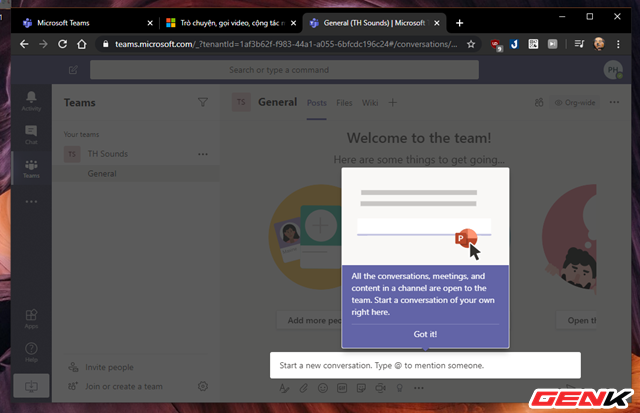Open the Chat section
This screenshot has height=413, width=640.
(31, 133)
